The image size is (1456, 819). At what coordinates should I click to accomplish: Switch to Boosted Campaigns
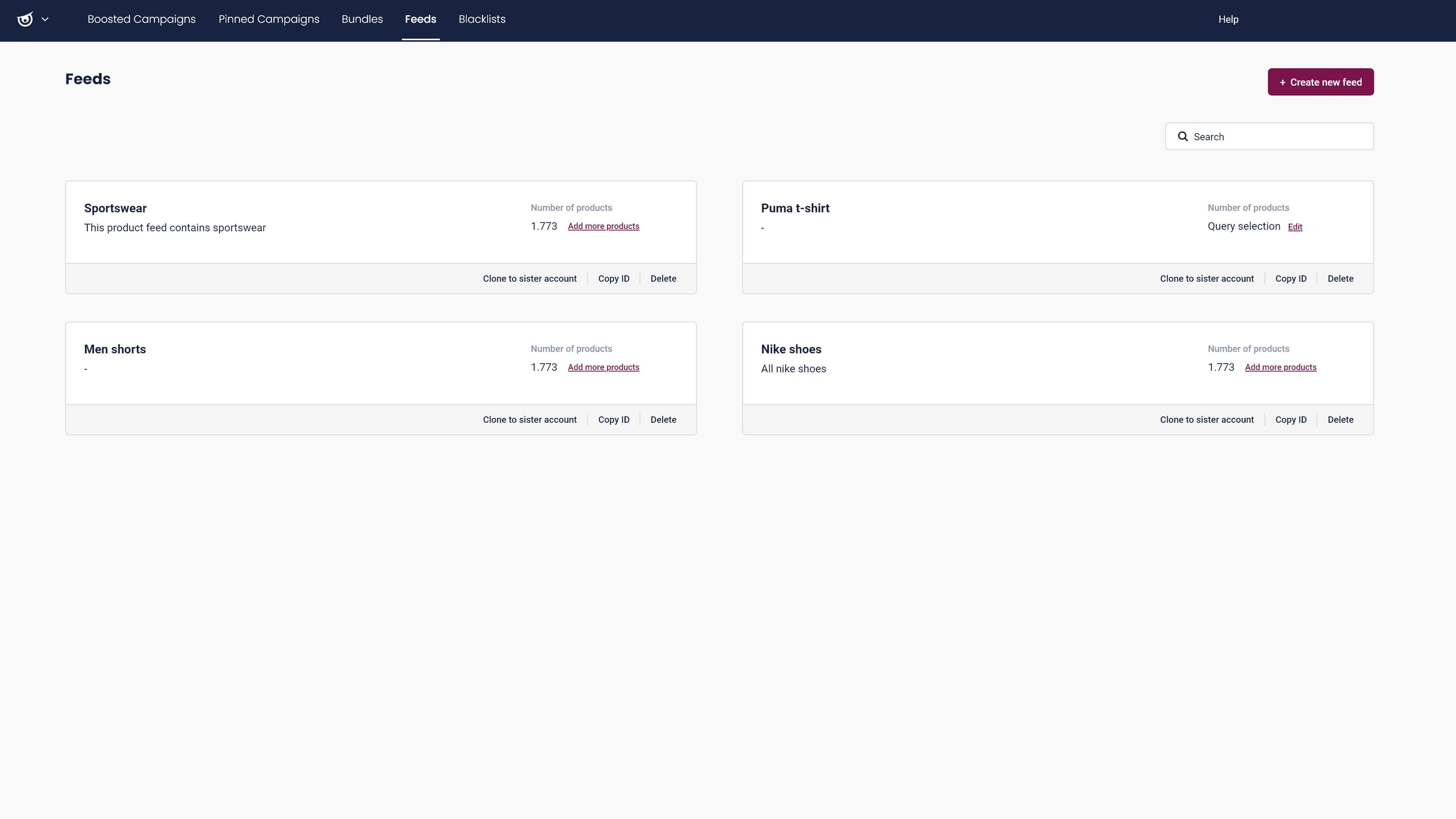pyautogui.click(x=141, y=19)
